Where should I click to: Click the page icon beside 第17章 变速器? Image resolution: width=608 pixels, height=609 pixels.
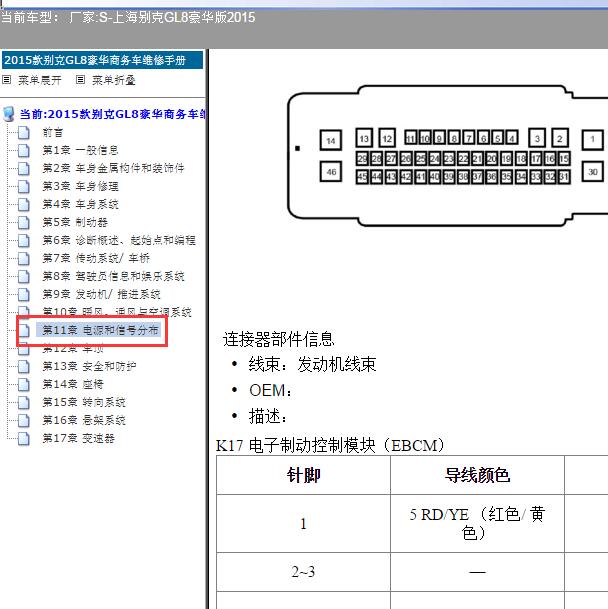click(24, 438)
